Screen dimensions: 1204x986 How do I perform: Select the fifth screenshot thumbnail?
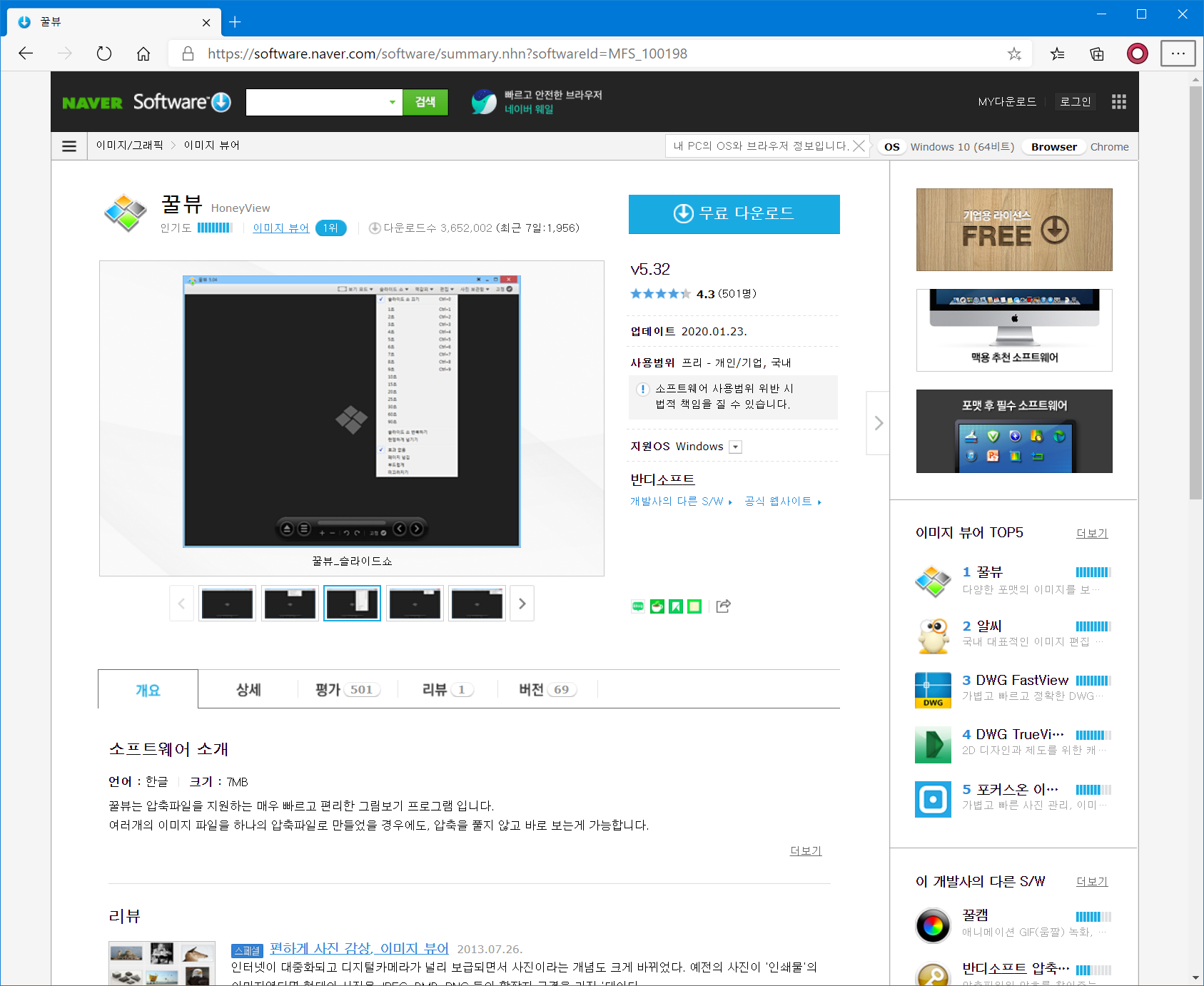point(477,604)
